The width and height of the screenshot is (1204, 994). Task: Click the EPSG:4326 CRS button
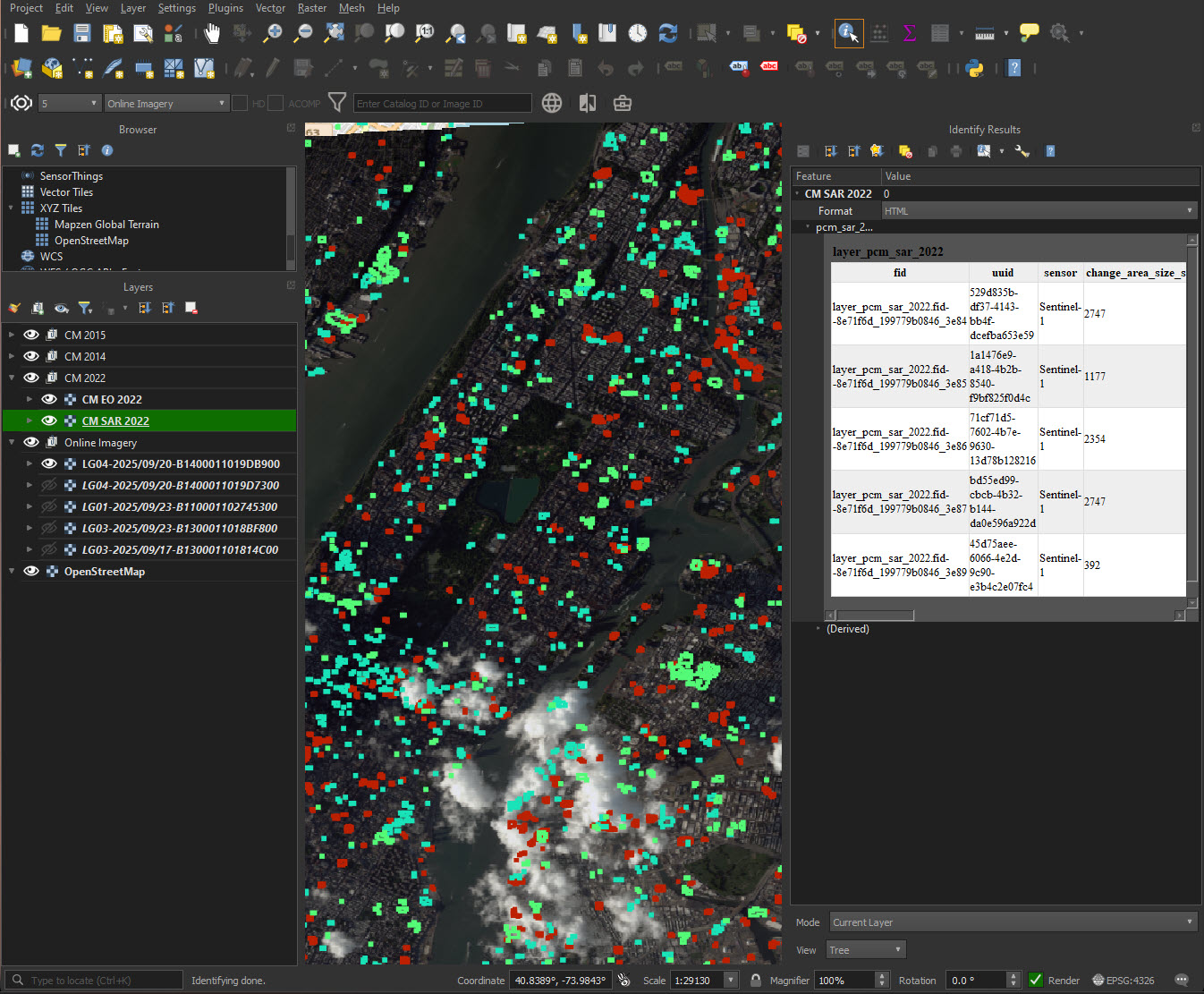[x=1123, y=980]
